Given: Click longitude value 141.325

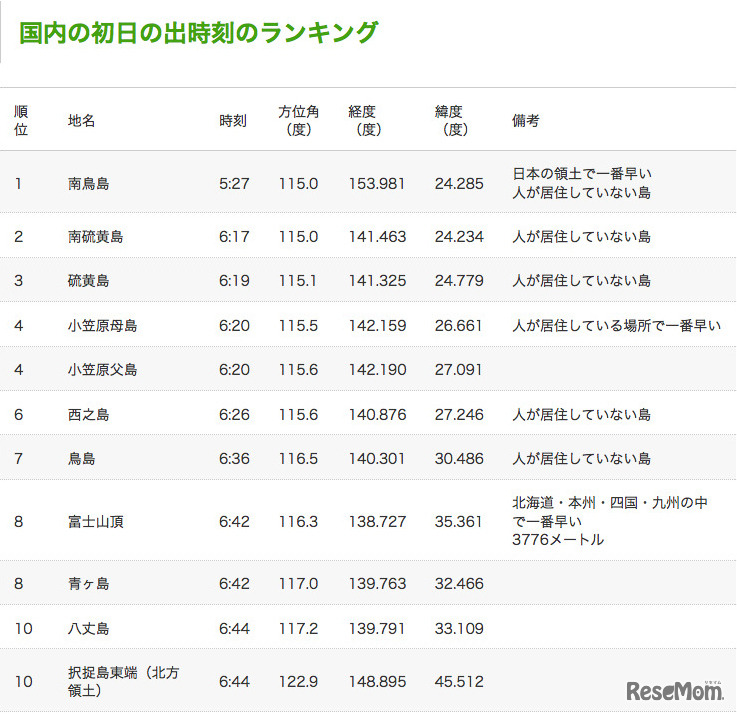Looking at the screenshot, I should tap(377, 281).
